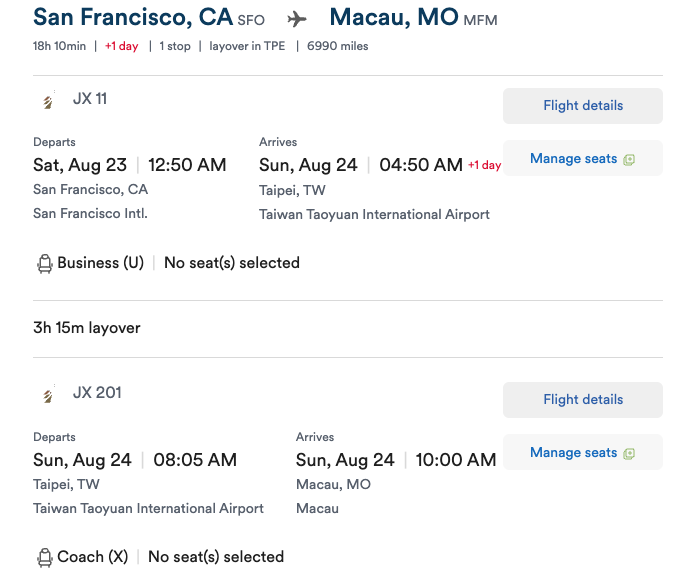683x584 pixels.
Task: Click the layover in TPE summary text
Action: click(248, 46)
